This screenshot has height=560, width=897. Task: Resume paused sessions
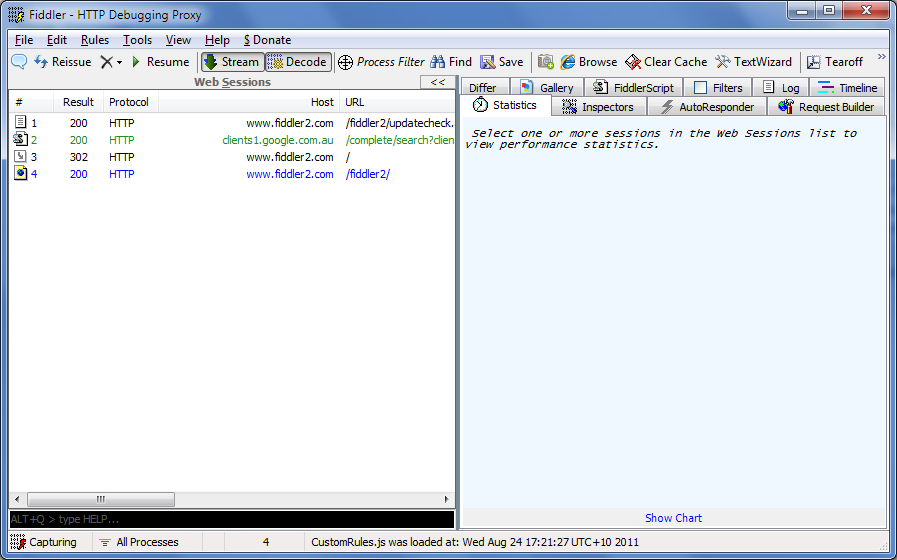coord(160,62)
